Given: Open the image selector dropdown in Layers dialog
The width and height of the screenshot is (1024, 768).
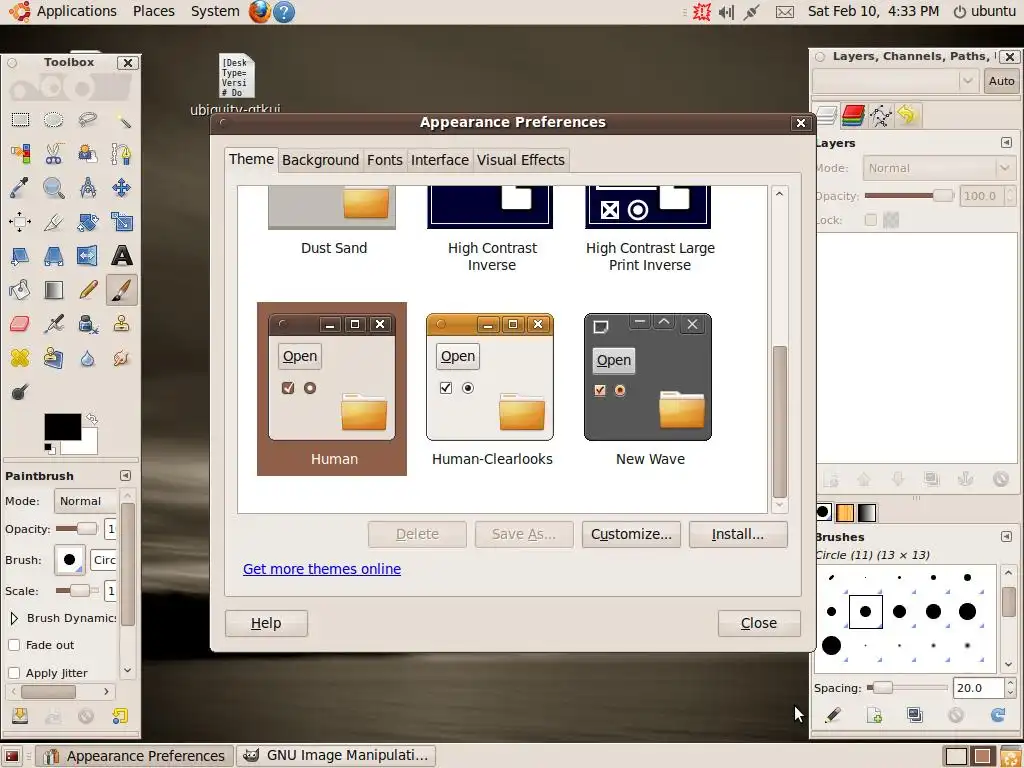Looking at the screenshot, I should click(x=894, y=81).
